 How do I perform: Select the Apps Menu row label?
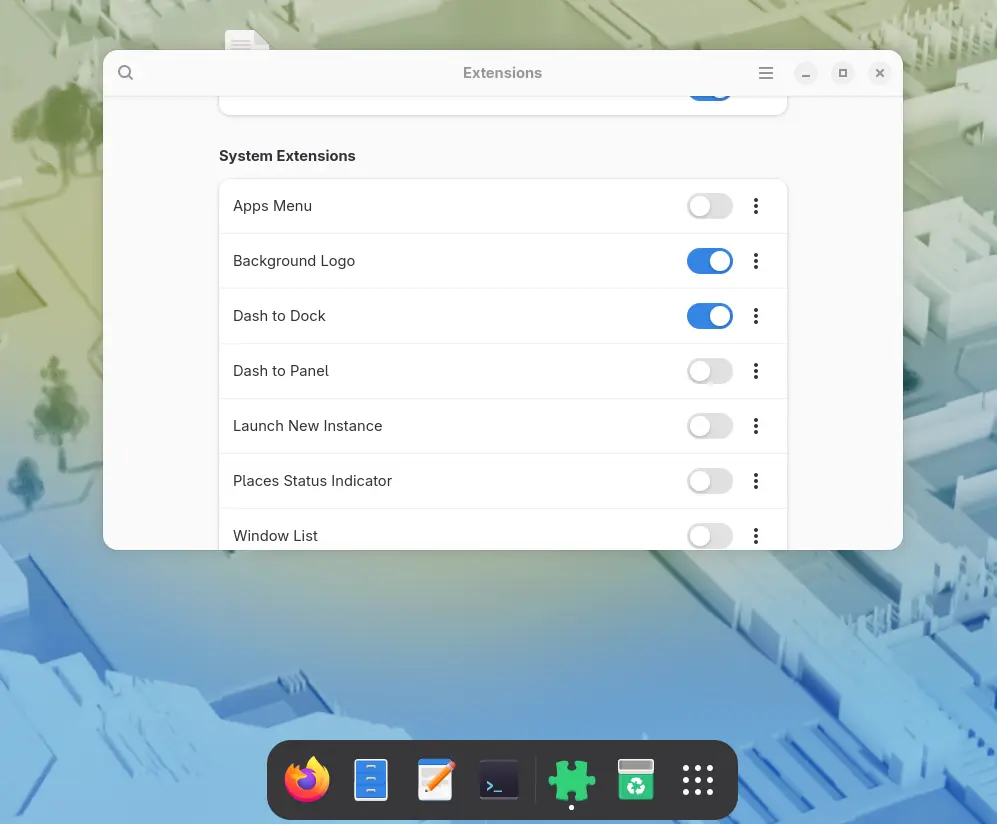tap(272, 206)
